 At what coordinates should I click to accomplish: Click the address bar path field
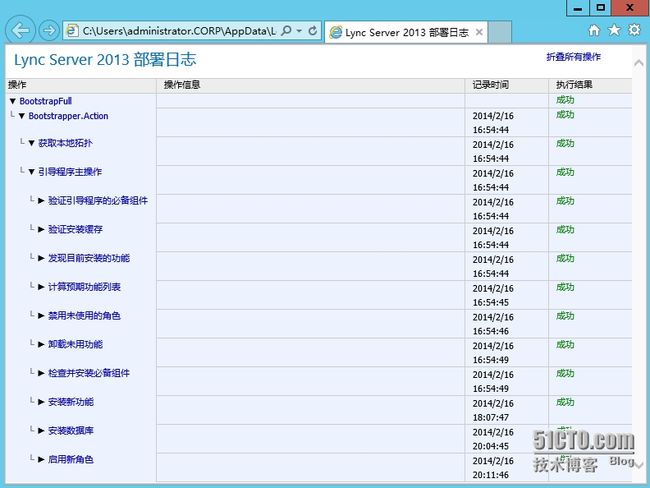(x=179, y=31)
